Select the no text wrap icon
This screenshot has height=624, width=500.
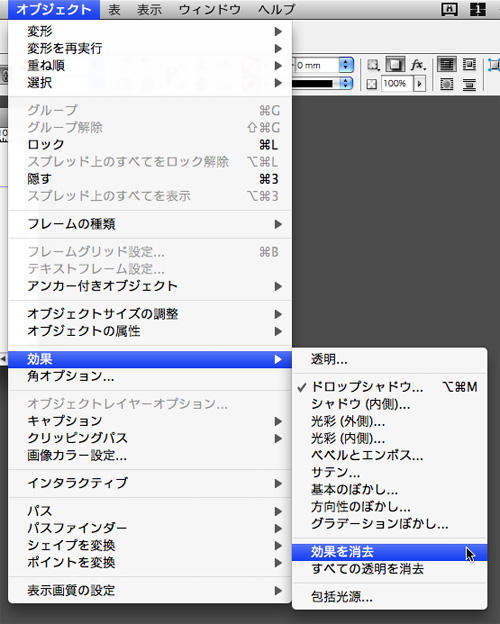(x=447, y=64)
